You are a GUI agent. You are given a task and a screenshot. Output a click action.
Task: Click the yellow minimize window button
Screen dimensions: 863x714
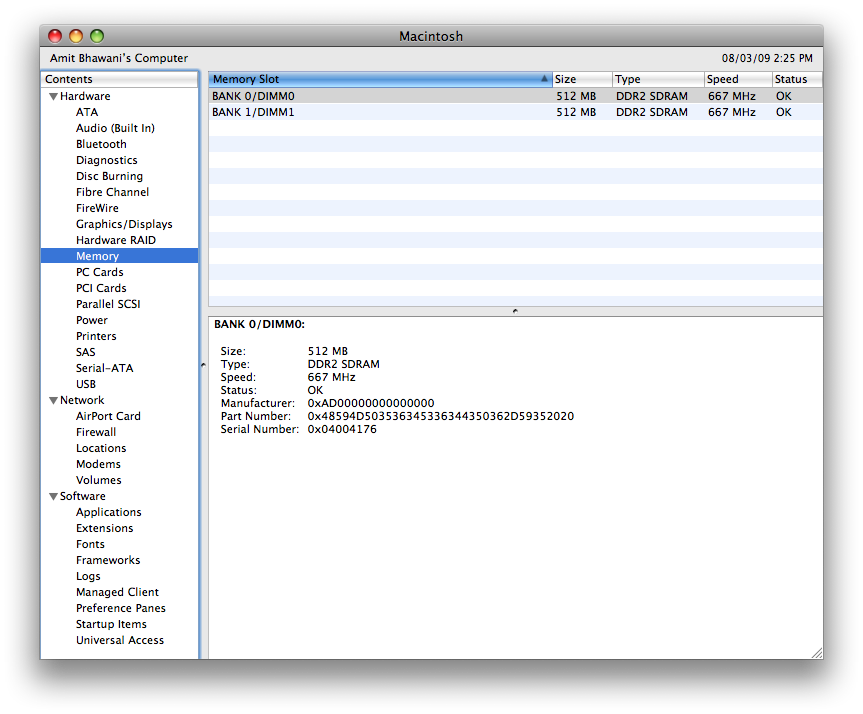(76, 36)
